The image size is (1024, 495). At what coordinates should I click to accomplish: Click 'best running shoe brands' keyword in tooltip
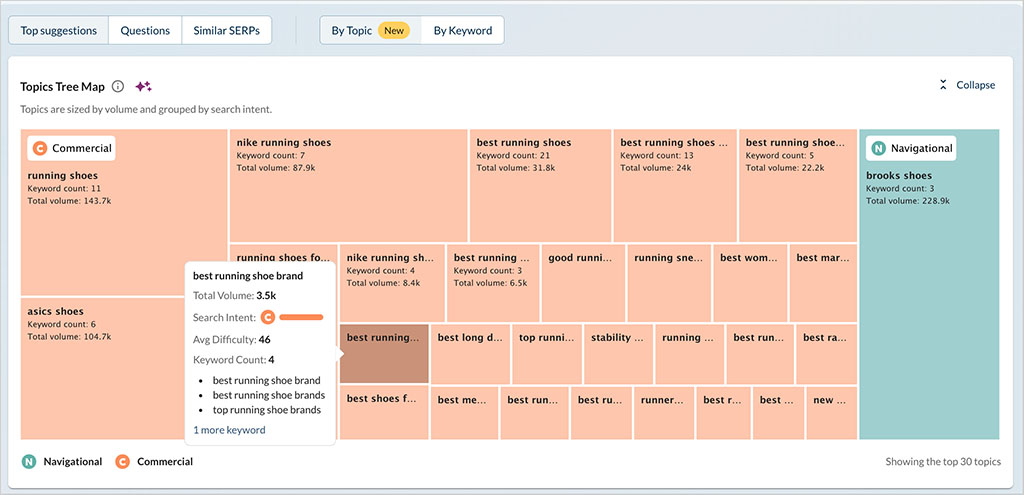[269, 395]
